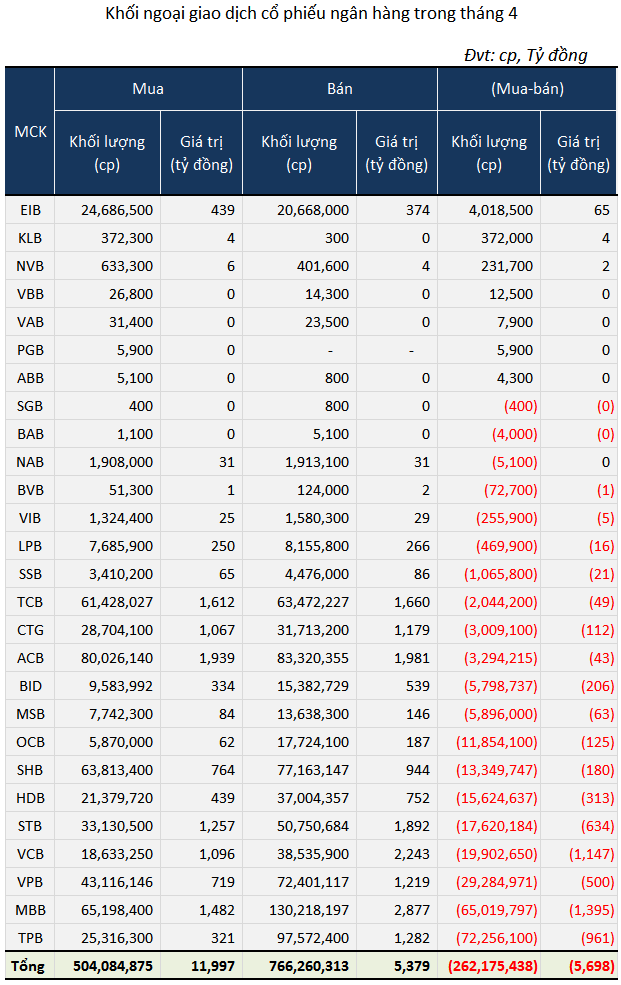This screenshot has width=621, height=985.
Task: Select the Mua header cell
Action: point(148,89)
